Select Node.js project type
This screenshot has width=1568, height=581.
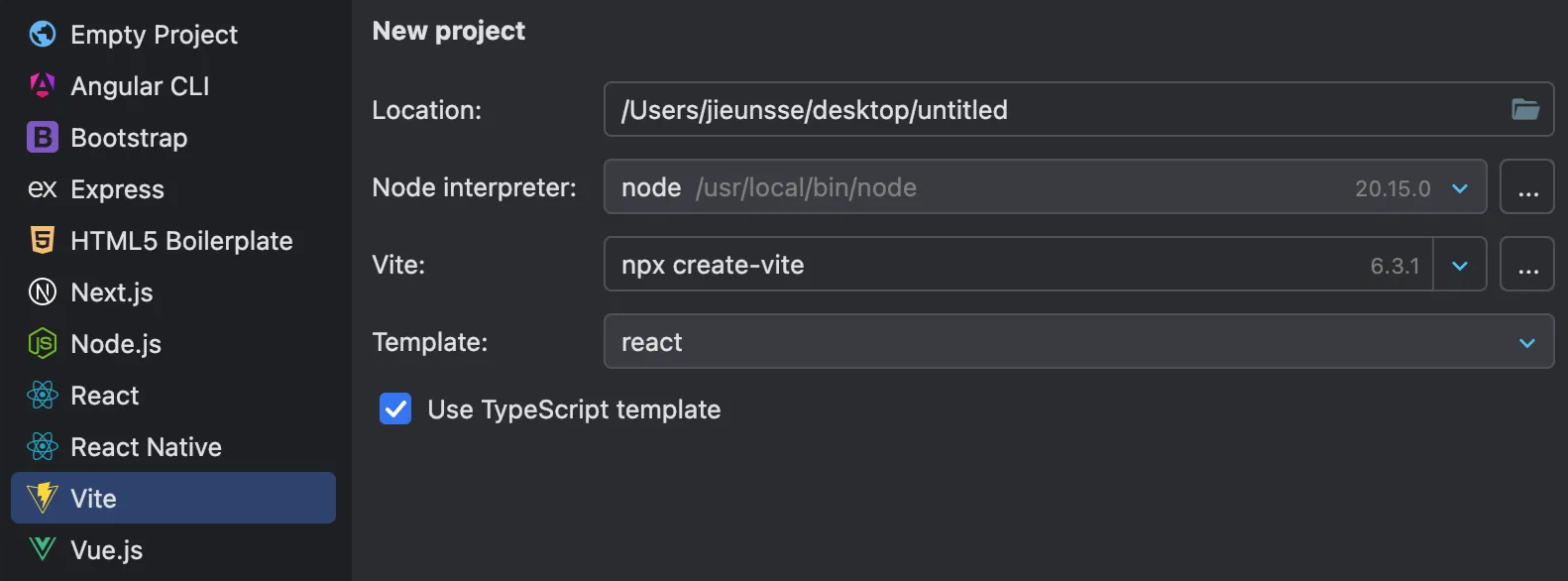[x=173, y=344]
